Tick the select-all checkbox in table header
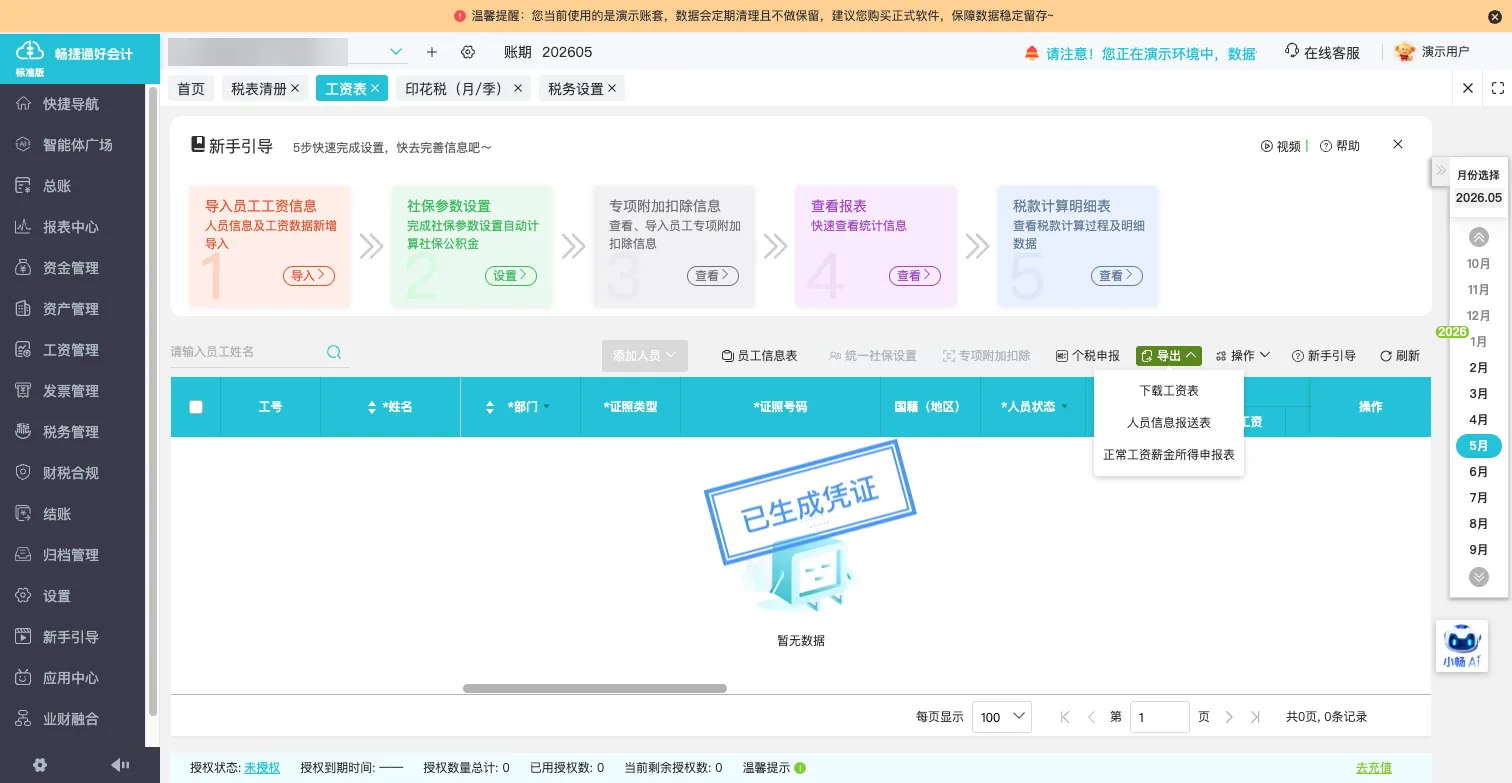 tap(196, 407)
